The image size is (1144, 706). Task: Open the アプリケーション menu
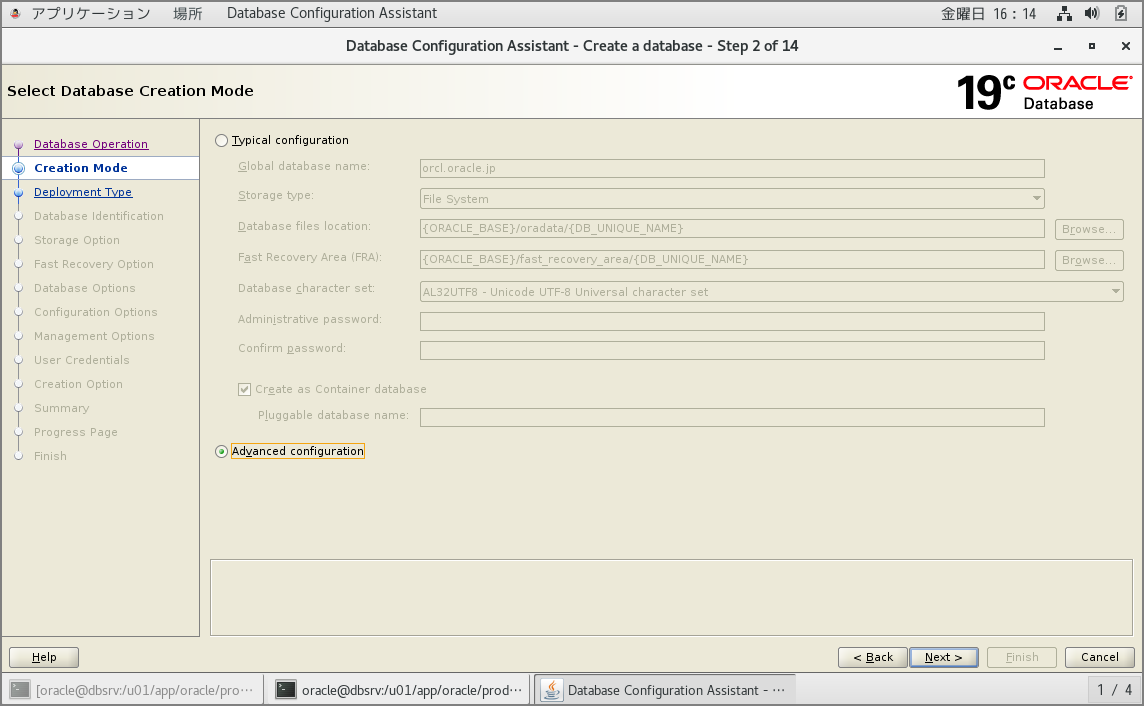[90, 14]
